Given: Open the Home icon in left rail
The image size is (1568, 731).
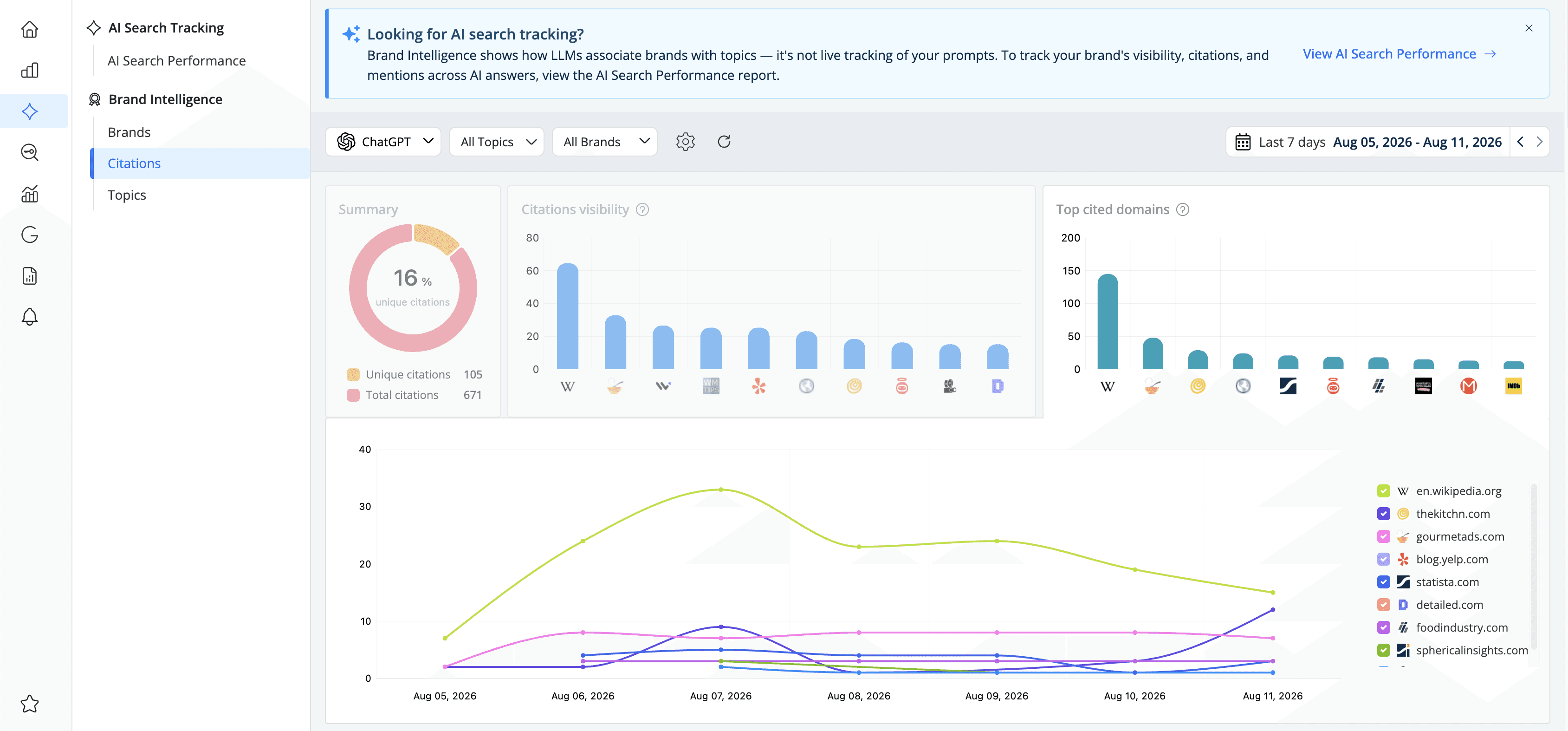Looking at the screenshot, I should pos(29,29).
